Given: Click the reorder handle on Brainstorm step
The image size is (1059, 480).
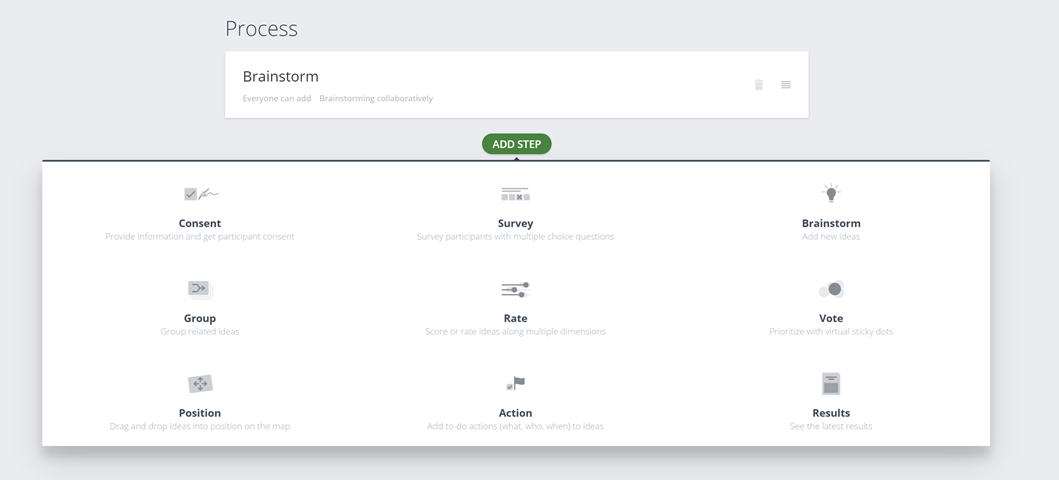Looking at the screenshot, I should tap(785, 84).
